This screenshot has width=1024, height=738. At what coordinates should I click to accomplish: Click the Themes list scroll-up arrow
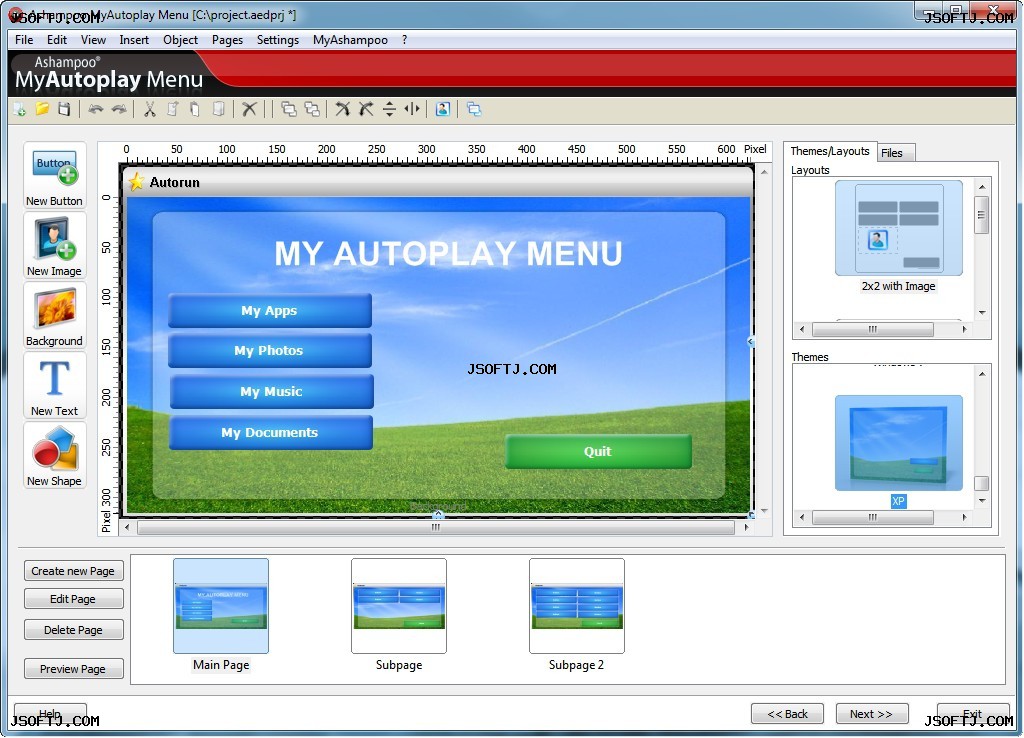[982, 374]
